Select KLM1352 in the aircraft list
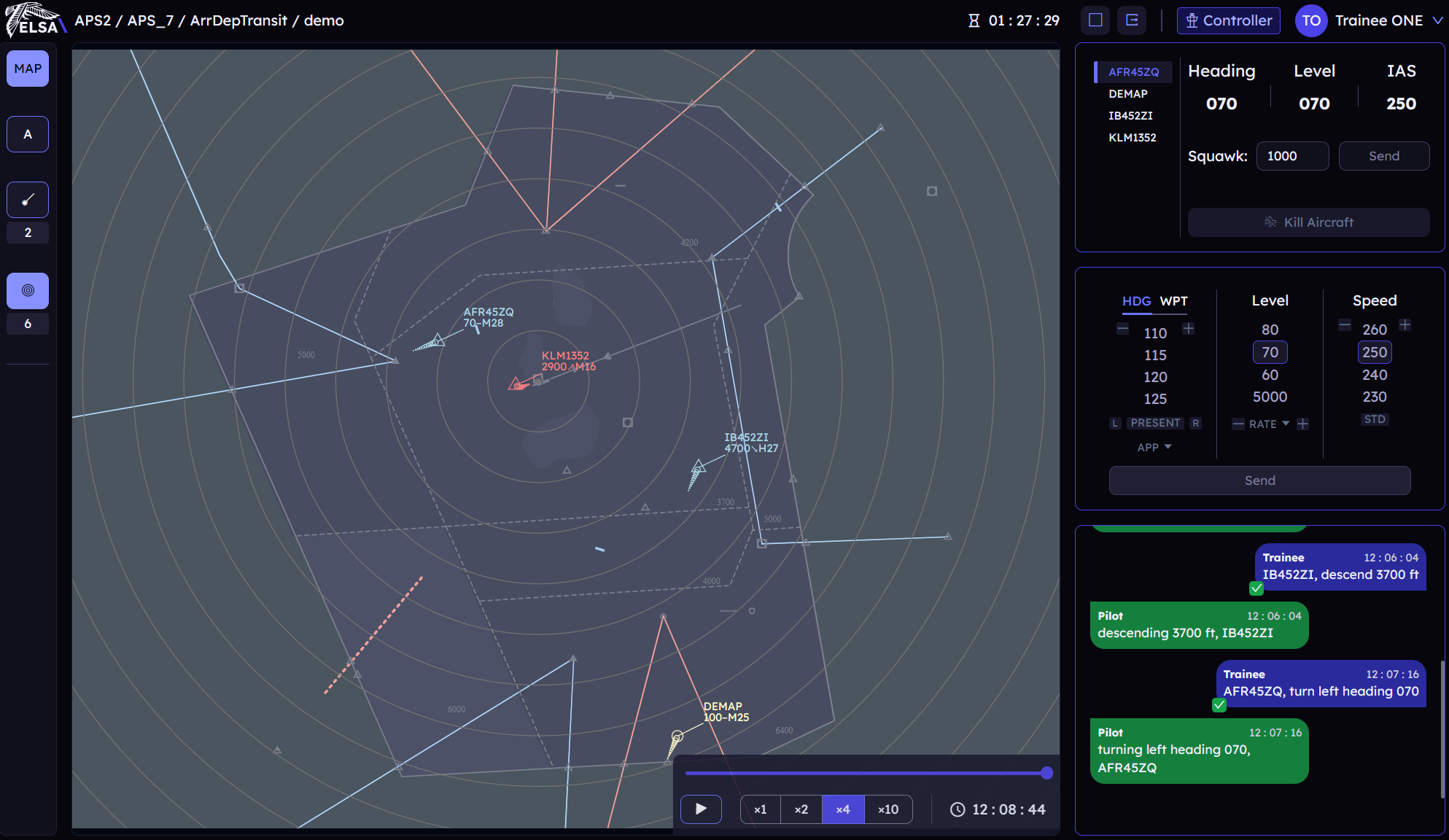This screenshot has height=840, width=1449. tap(1133, 137)
